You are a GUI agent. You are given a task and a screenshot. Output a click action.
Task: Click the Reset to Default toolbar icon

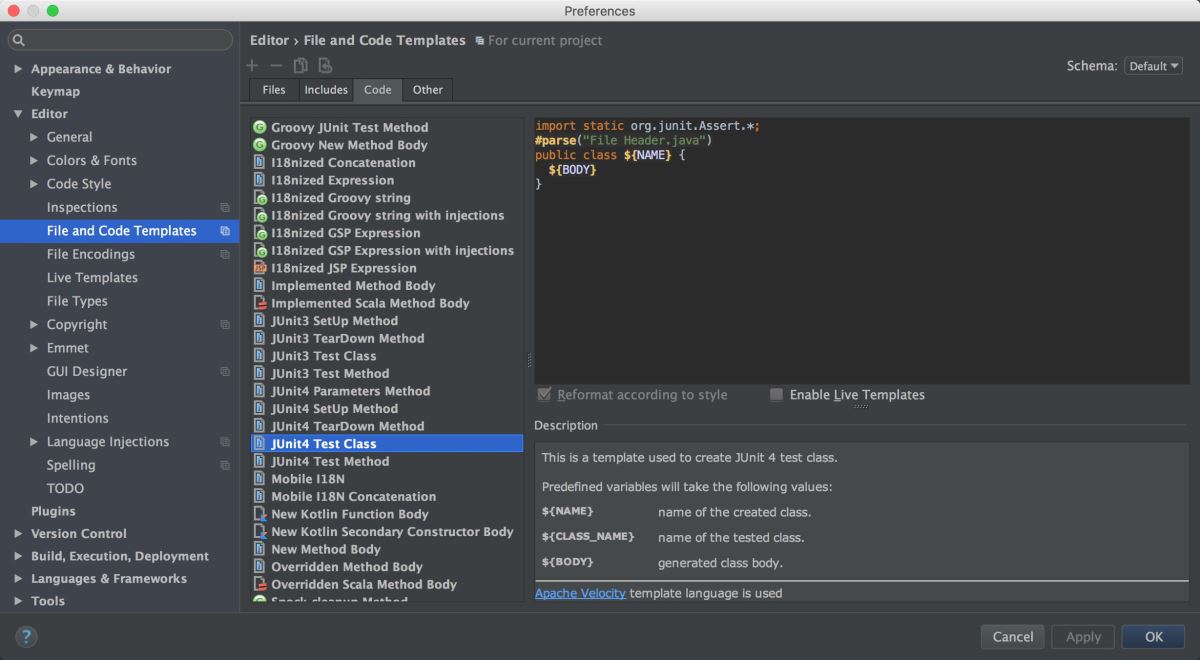[325, 66]
